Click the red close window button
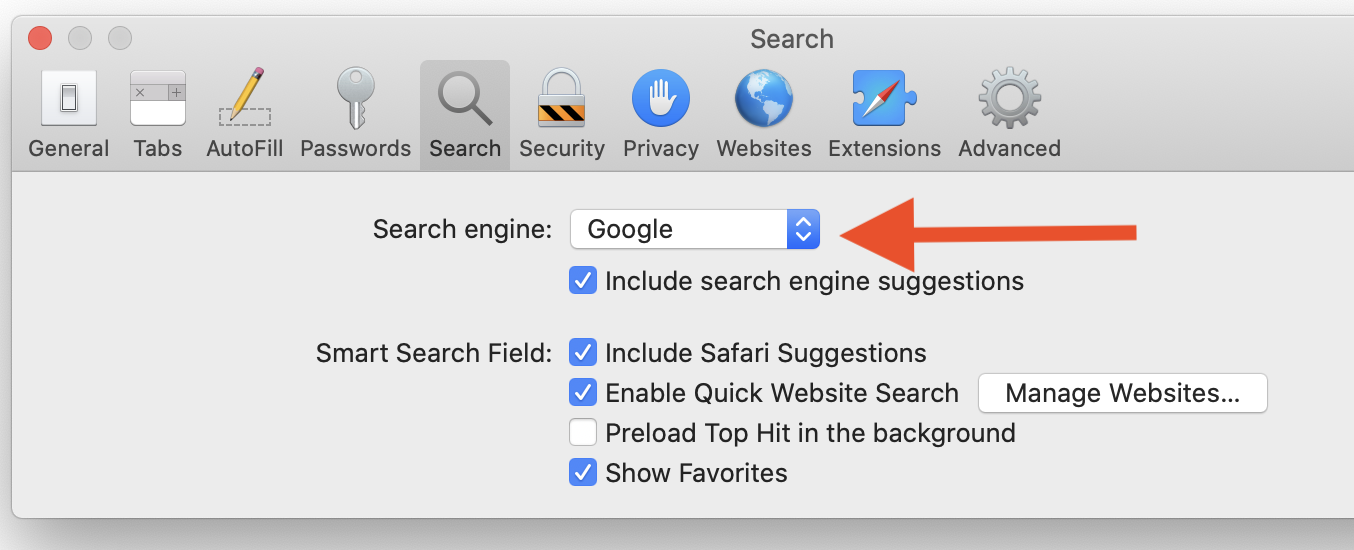The height and width of the screenshot is (550, 1354). tap(40, 39)
